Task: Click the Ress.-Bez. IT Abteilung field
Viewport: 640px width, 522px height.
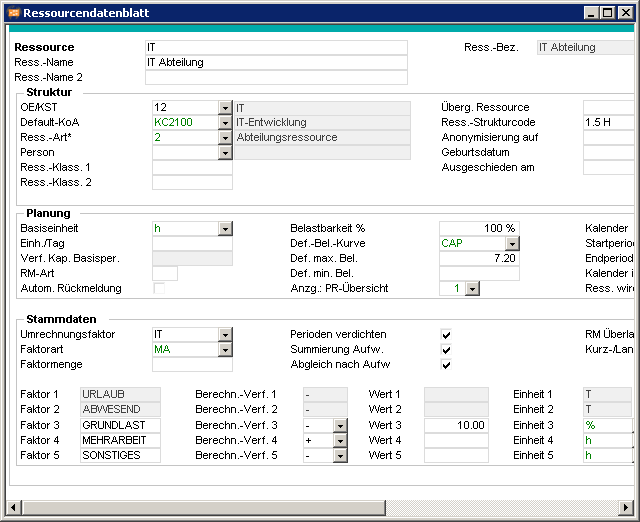Action: pos(585,47)
